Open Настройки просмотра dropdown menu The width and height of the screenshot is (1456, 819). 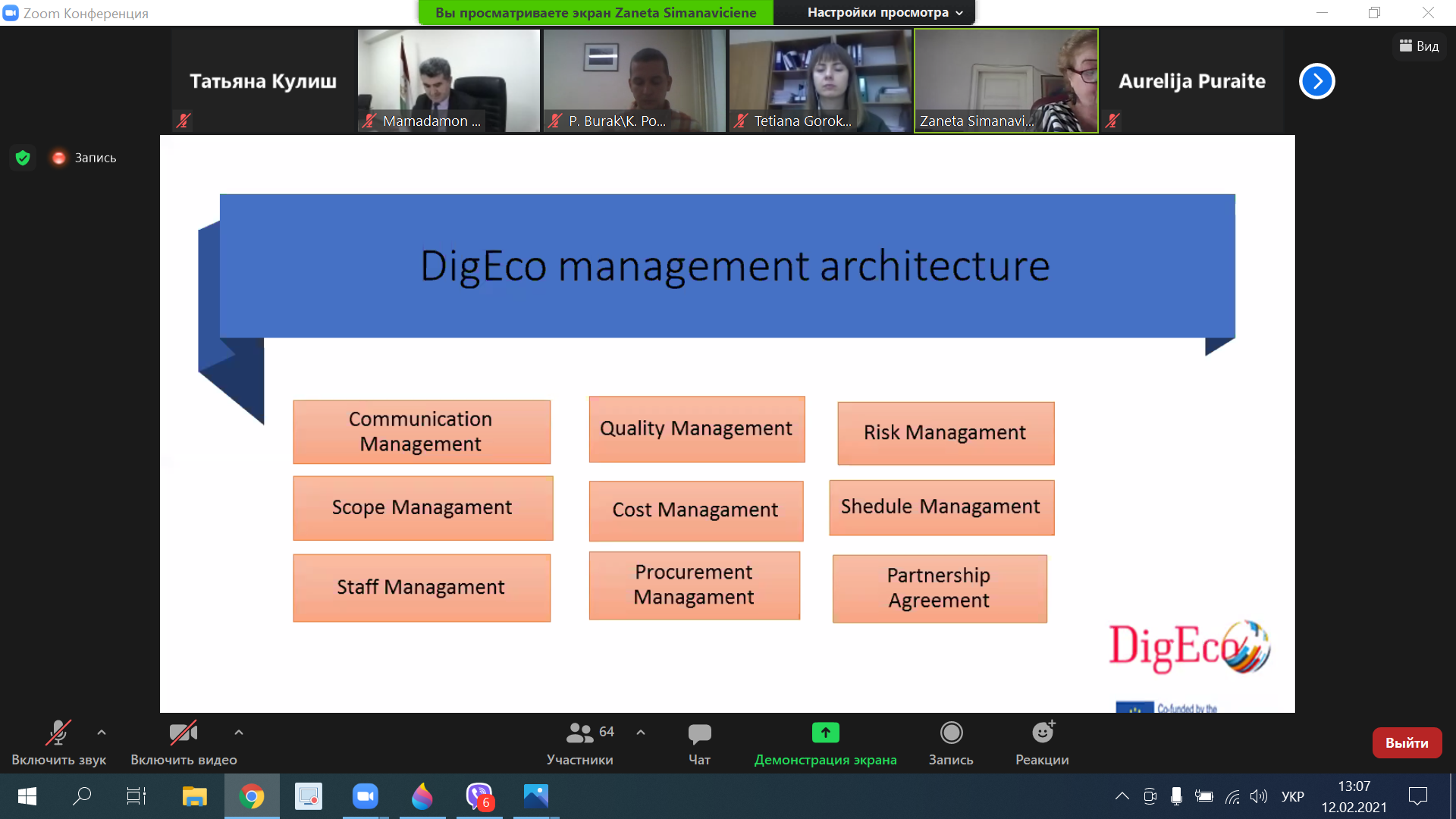point(884,12)
